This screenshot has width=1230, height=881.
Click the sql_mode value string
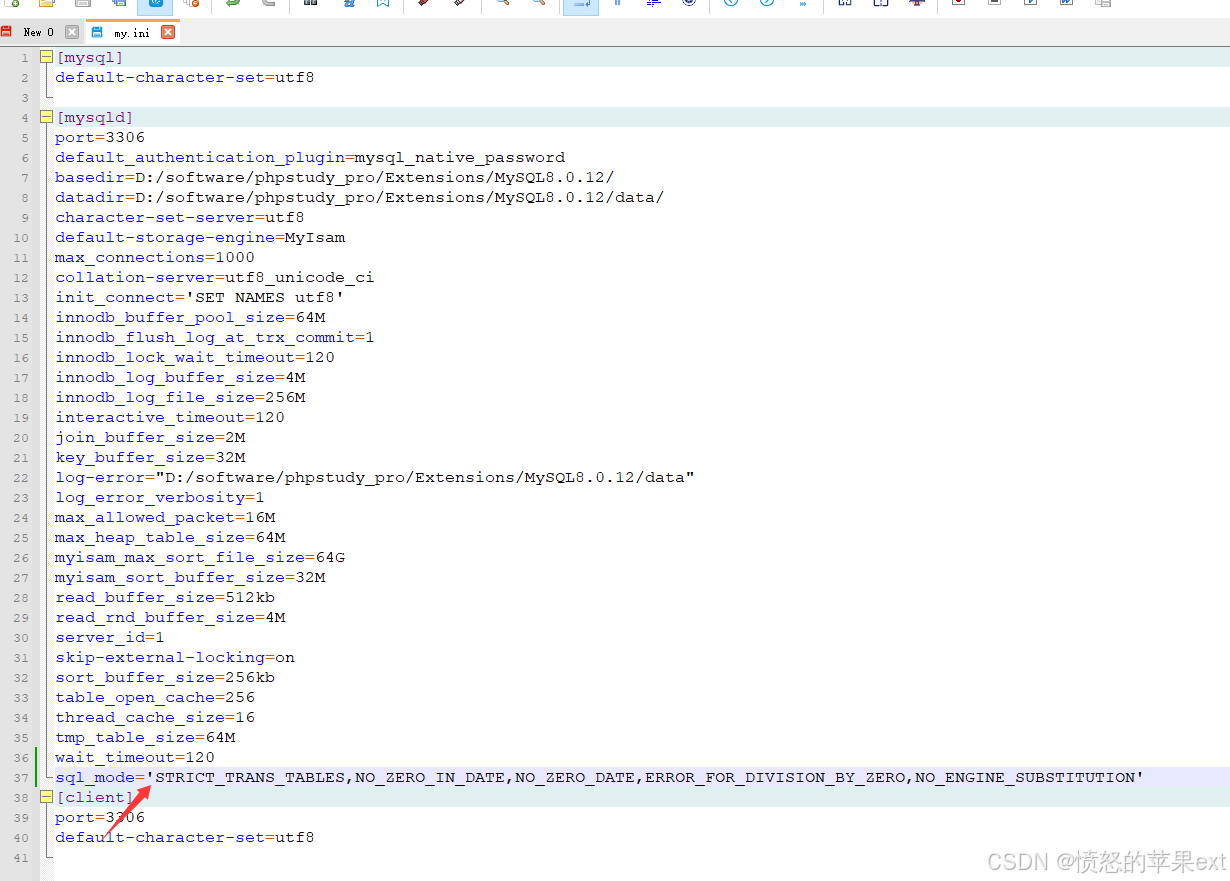click(x=645, y=777)
